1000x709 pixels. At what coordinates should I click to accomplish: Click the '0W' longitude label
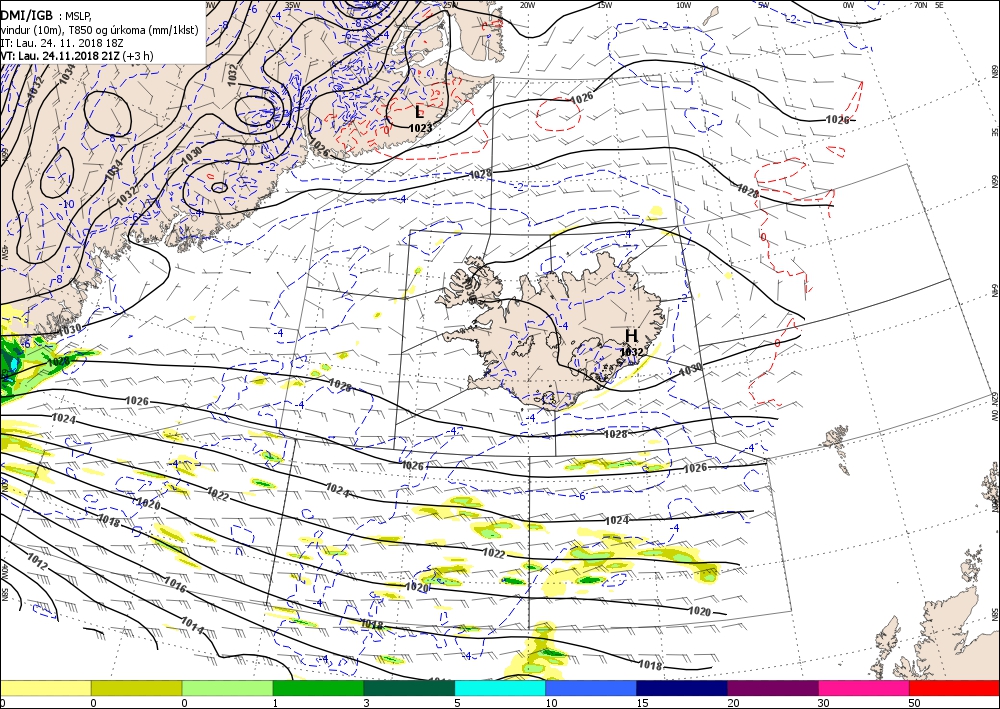[848, 5]
